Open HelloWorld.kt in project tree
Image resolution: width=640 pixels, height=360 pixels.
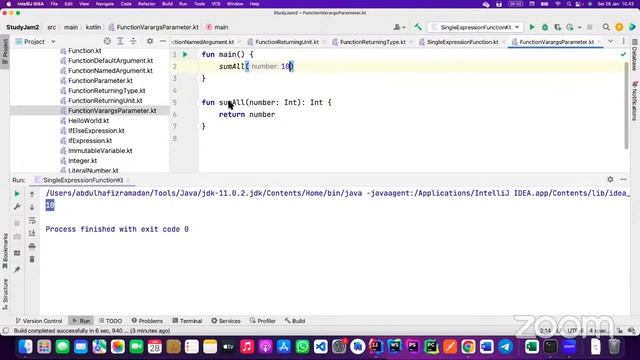(x=88, y=121)
